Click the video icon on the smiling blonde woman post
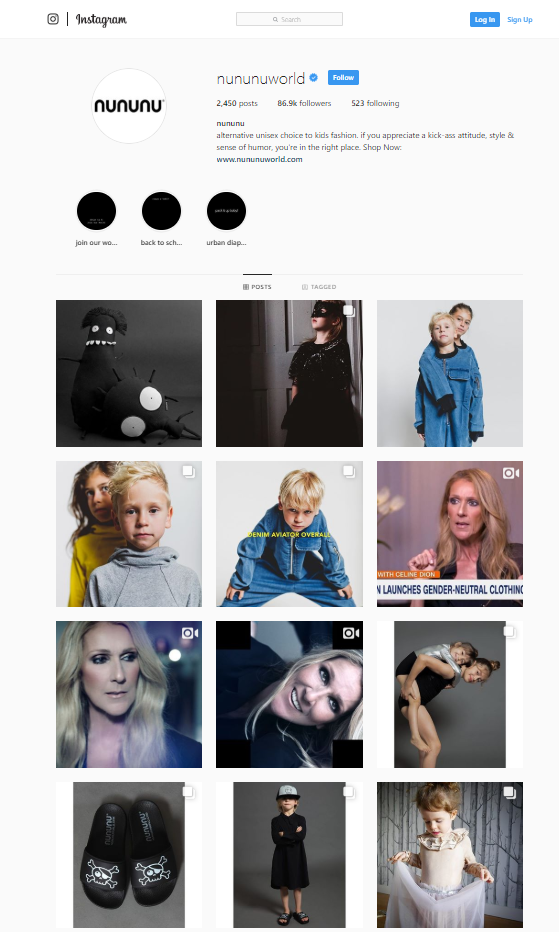This screenshot has height=932, width=559. [x=350, y=633]
